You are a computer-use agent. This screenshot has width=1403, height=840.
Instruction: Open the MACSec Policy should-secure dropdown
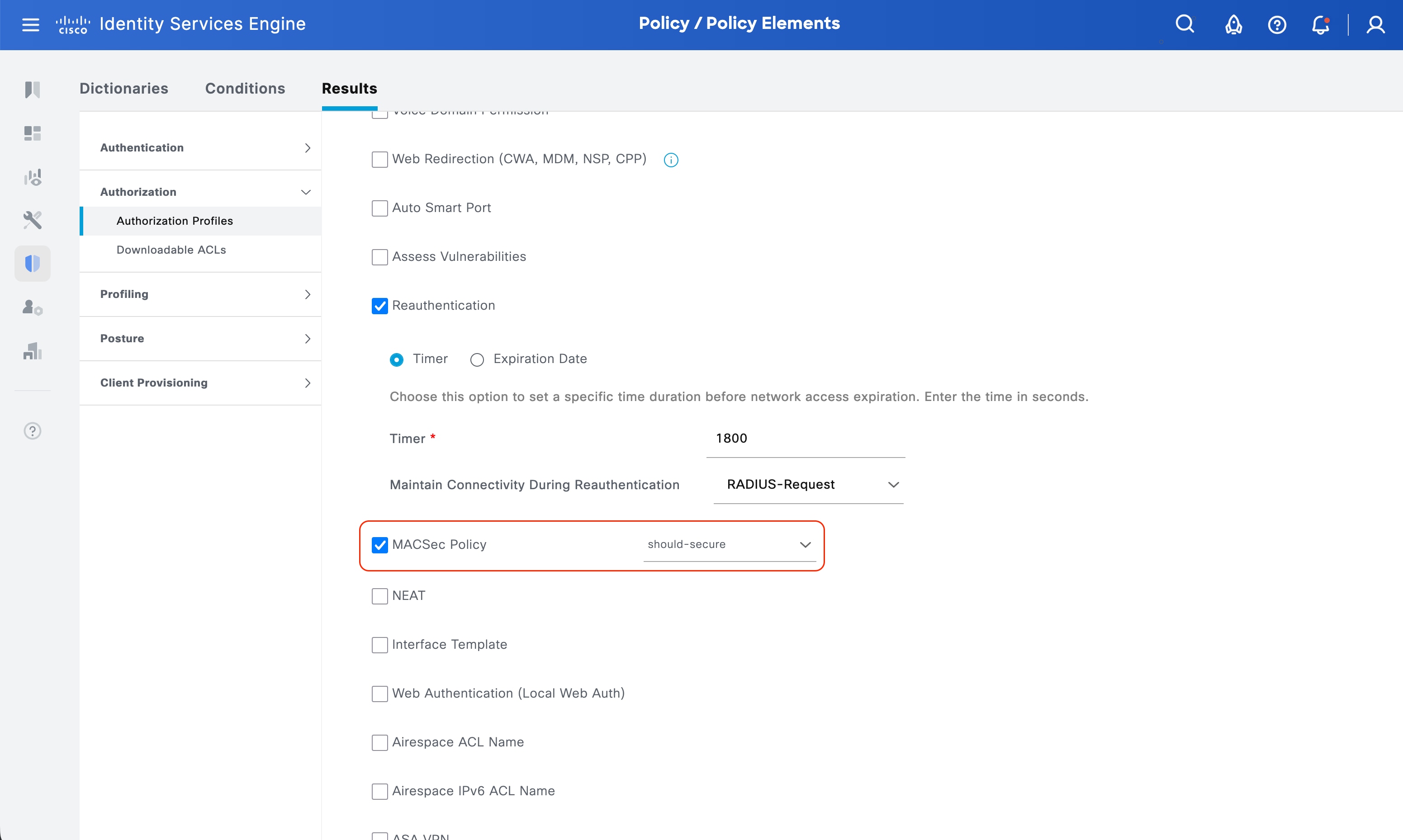coord(729,544)
